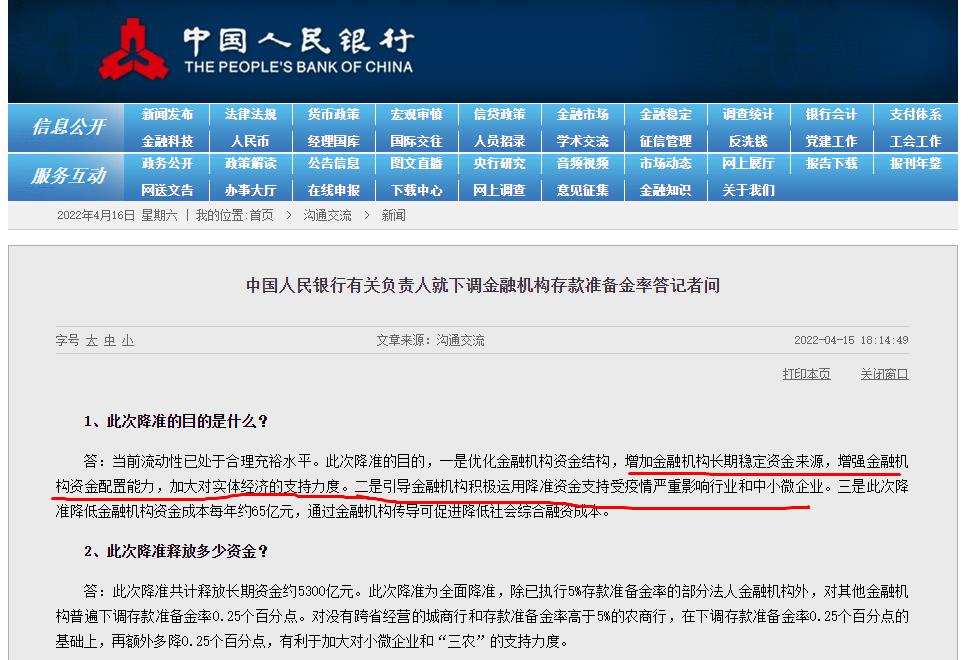Click the 文章来源：沟通交流 text
Screen dimensions: 971x660
(430, 341)
